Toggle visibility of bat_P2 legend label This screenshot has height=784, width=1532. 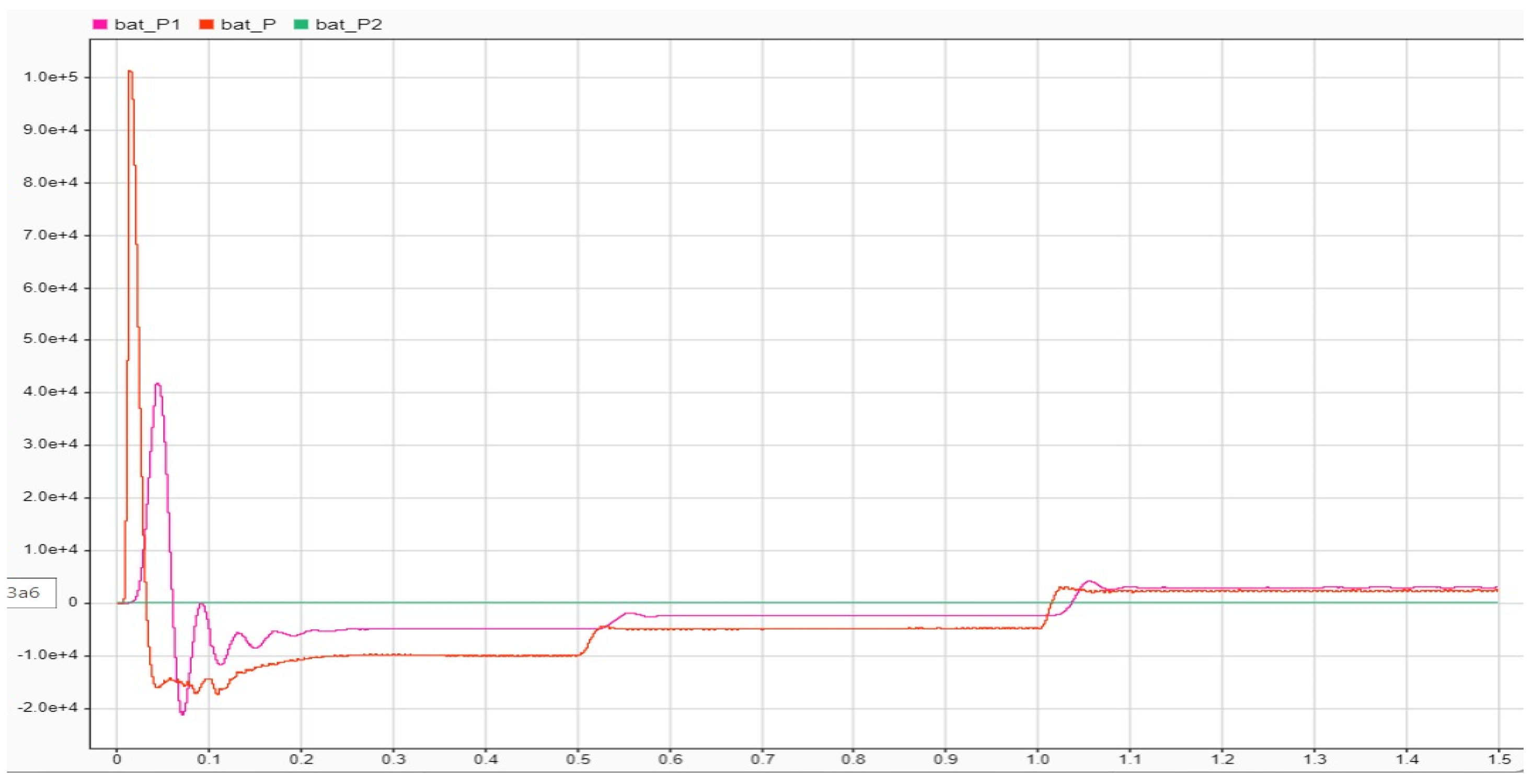click(x=349, y=25)
